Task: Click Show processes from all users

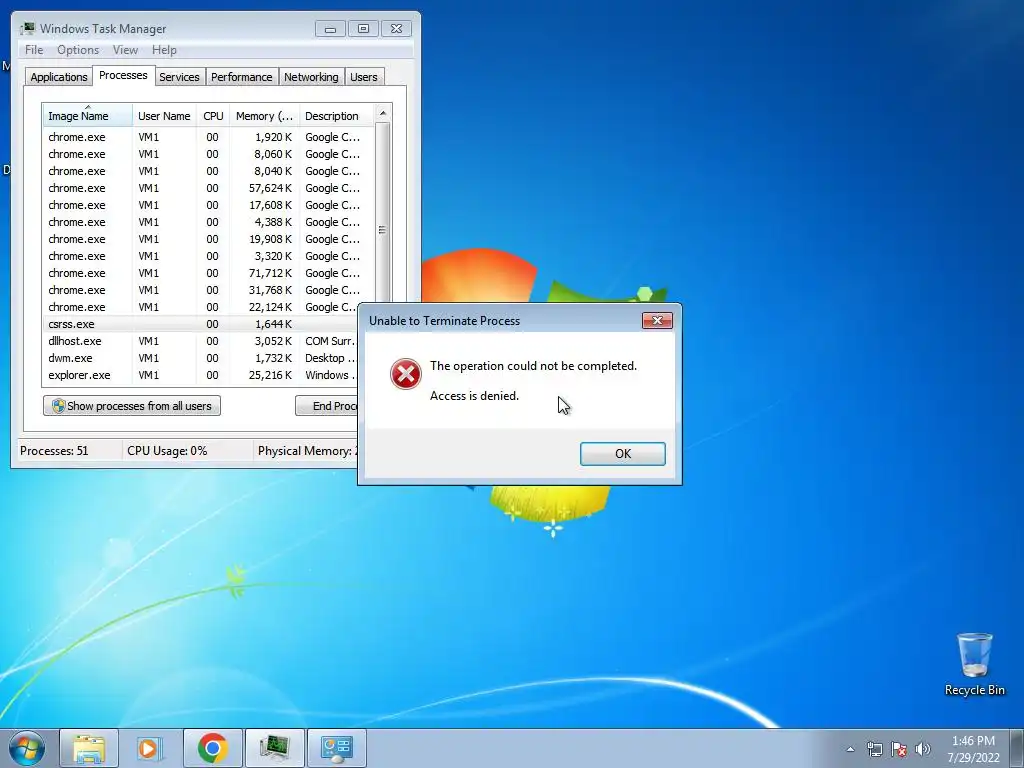Action: 132,406
